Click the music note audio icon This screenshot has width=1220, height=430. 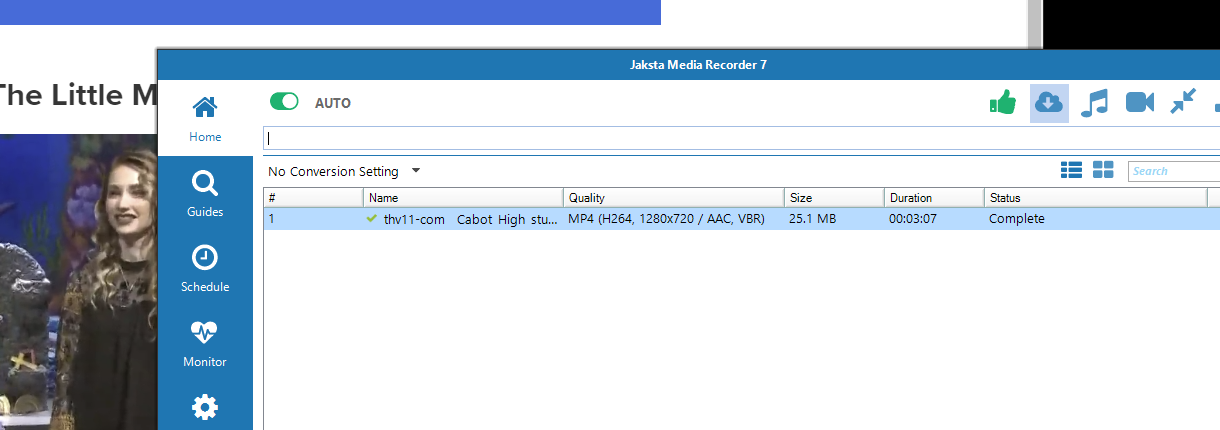coord(1095,102)
